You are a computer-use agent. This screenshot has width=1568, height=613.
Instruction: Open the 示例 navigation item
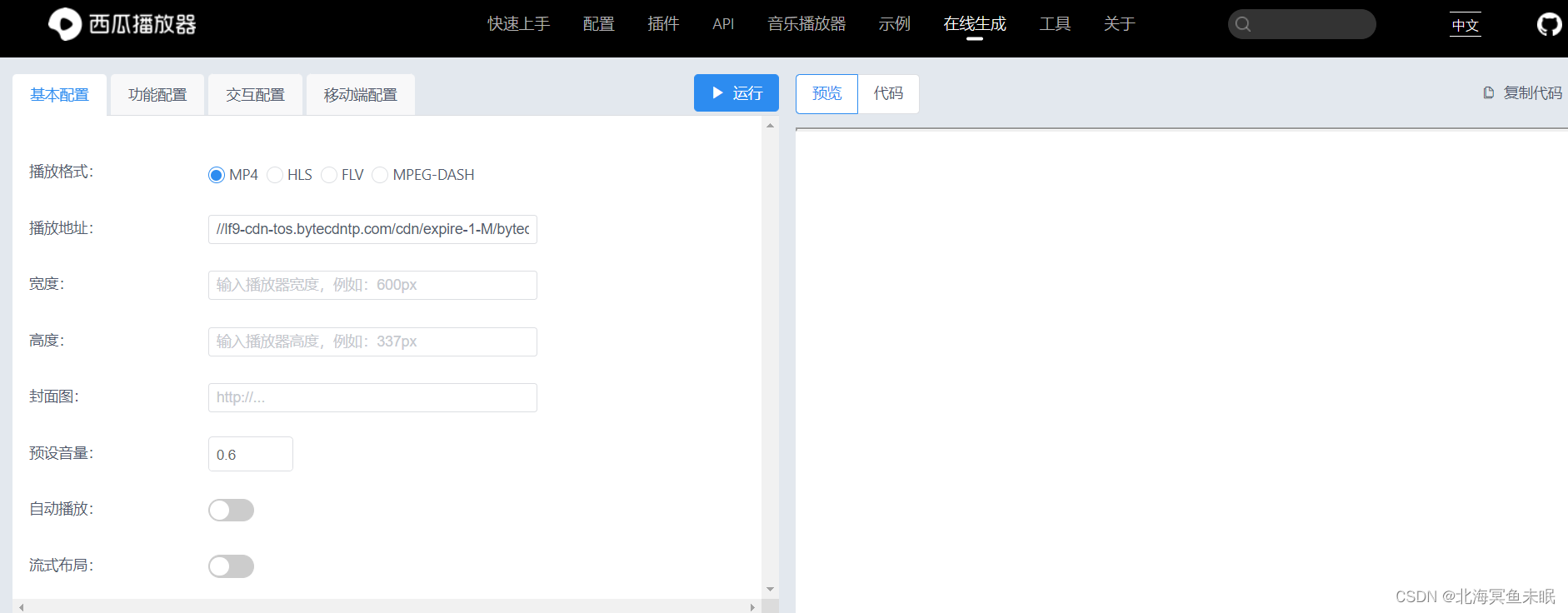[895, 24]
